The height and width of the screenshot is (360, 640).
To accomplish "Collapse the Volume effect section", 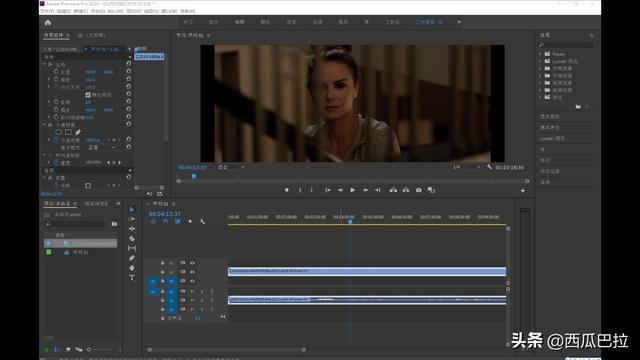I will (44, 178).
